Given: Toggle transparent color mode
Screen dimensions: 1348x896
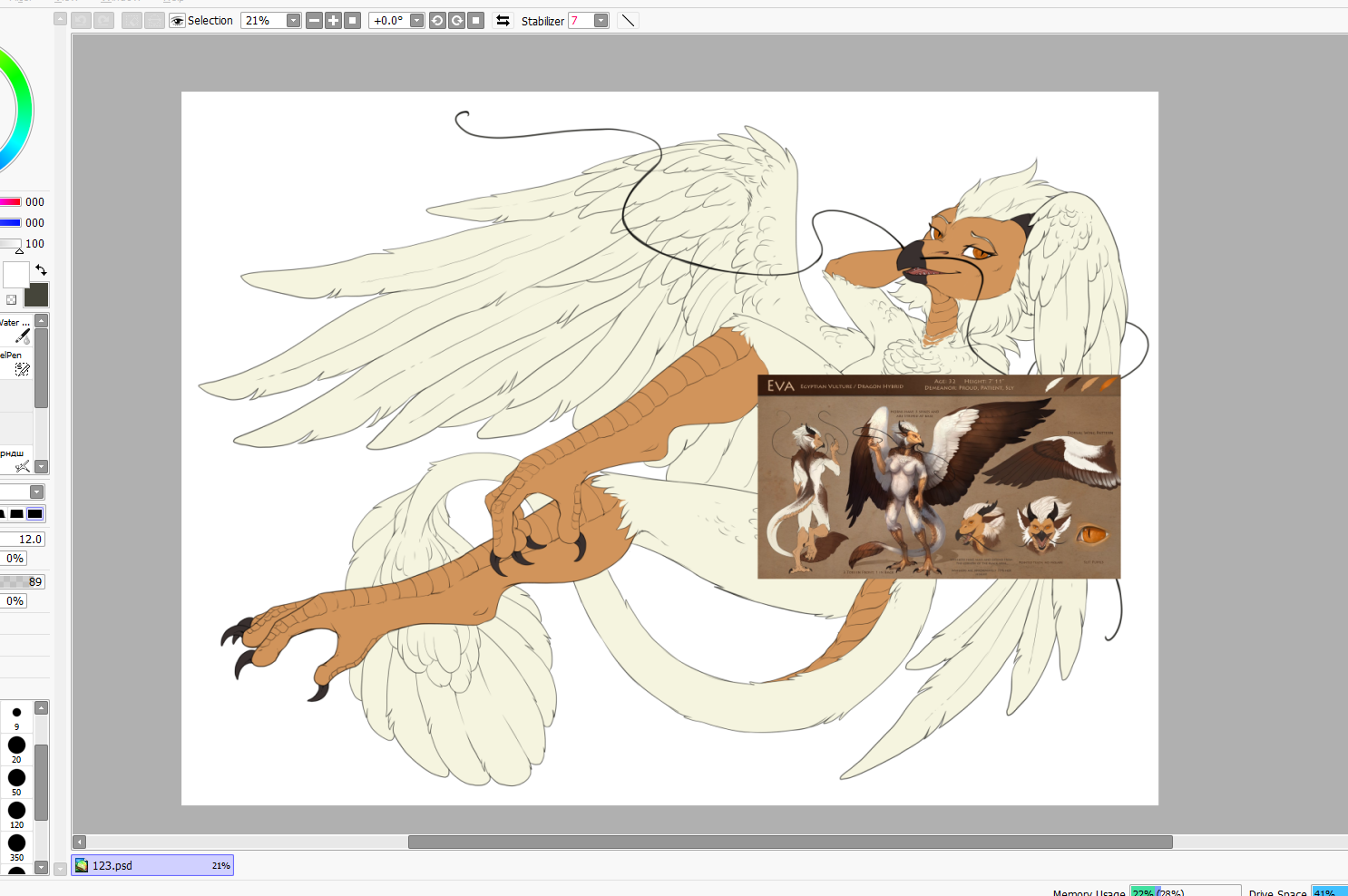Looking at the screenshot, I should click(11, 299).
